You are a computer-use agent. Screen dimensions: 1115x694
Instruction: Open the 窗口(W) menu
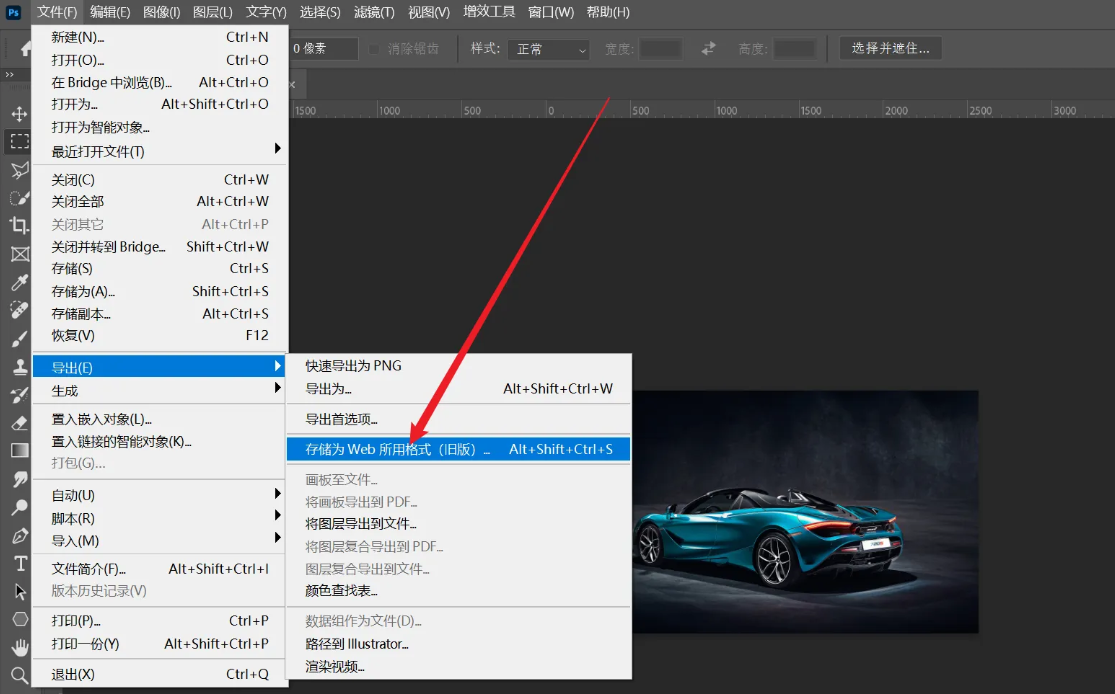(551, 12)
